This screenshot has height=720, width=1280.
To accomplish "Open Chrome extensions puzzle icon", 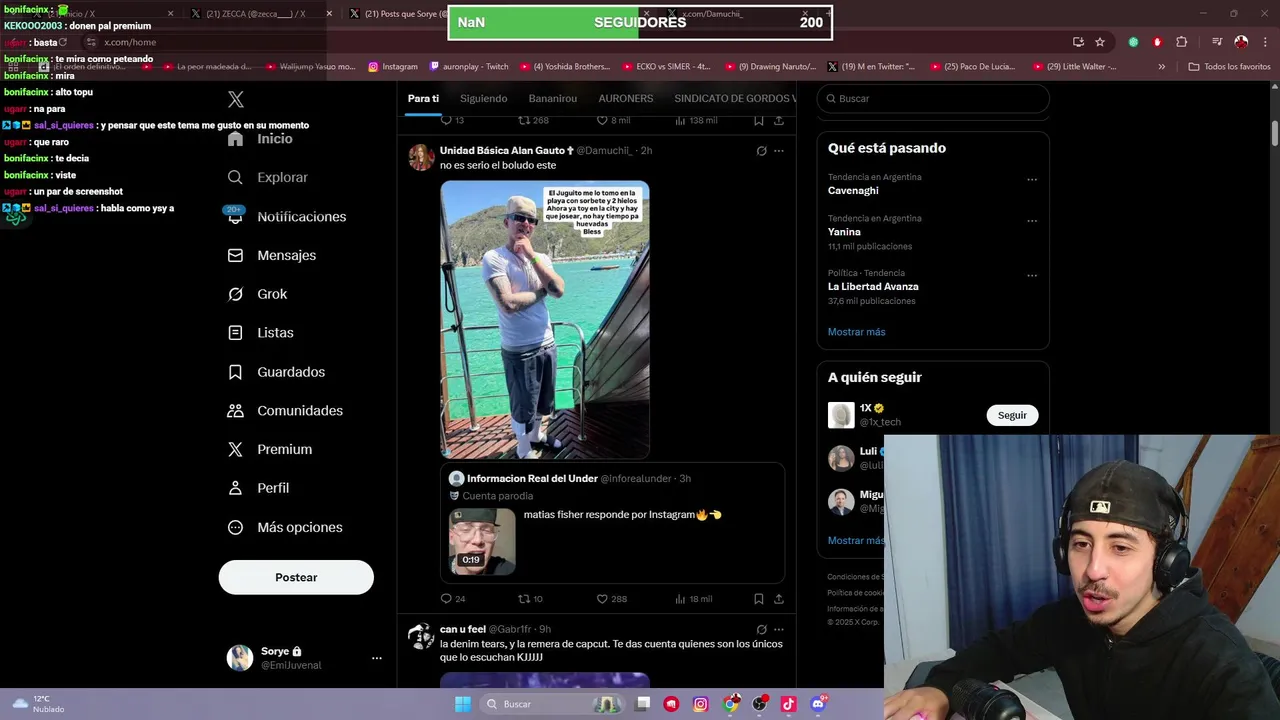I will pyautogui.click(x=1182, y=42).
